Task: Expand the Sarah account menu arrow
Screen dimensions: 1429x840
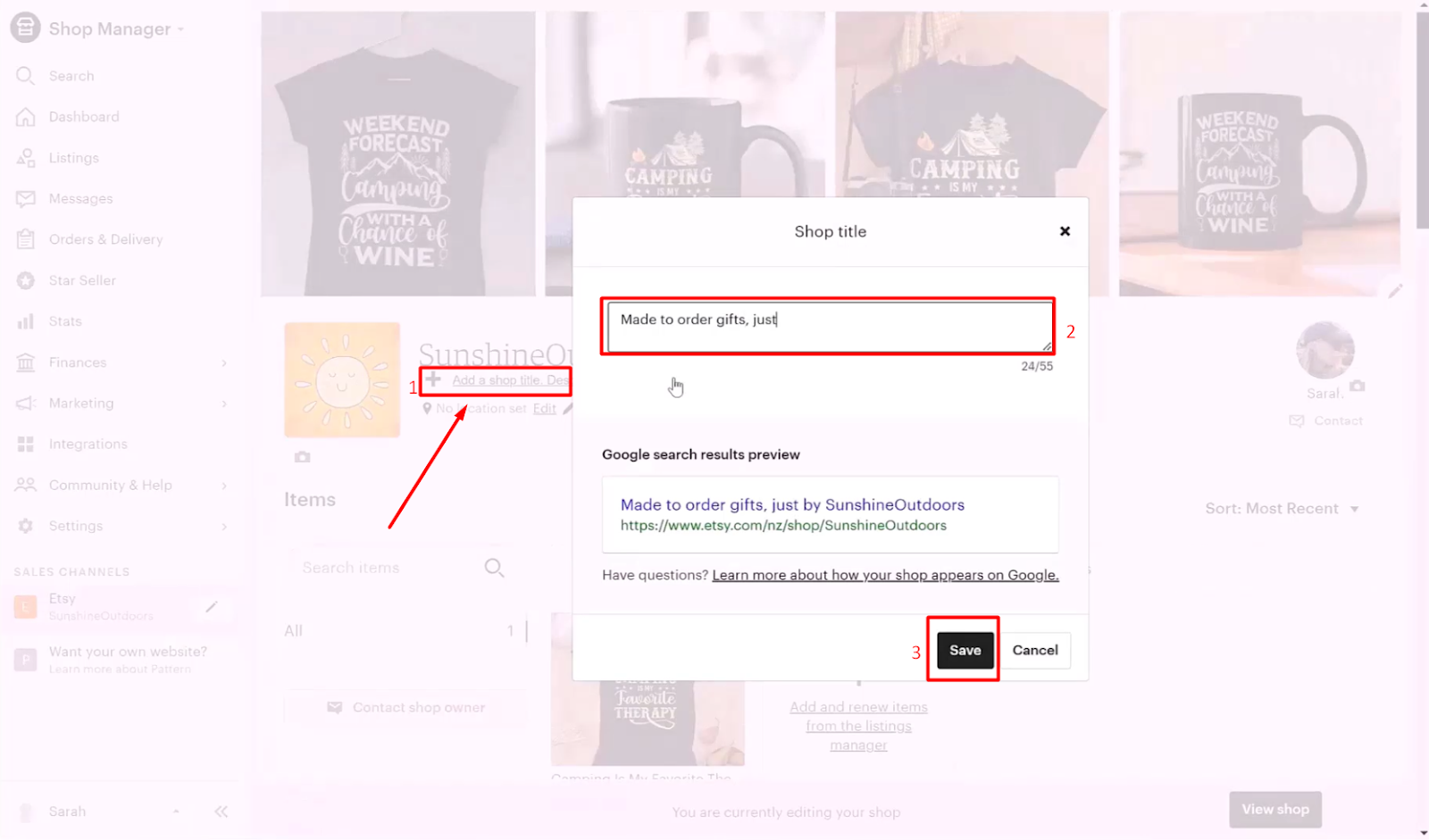Action: 176,811
